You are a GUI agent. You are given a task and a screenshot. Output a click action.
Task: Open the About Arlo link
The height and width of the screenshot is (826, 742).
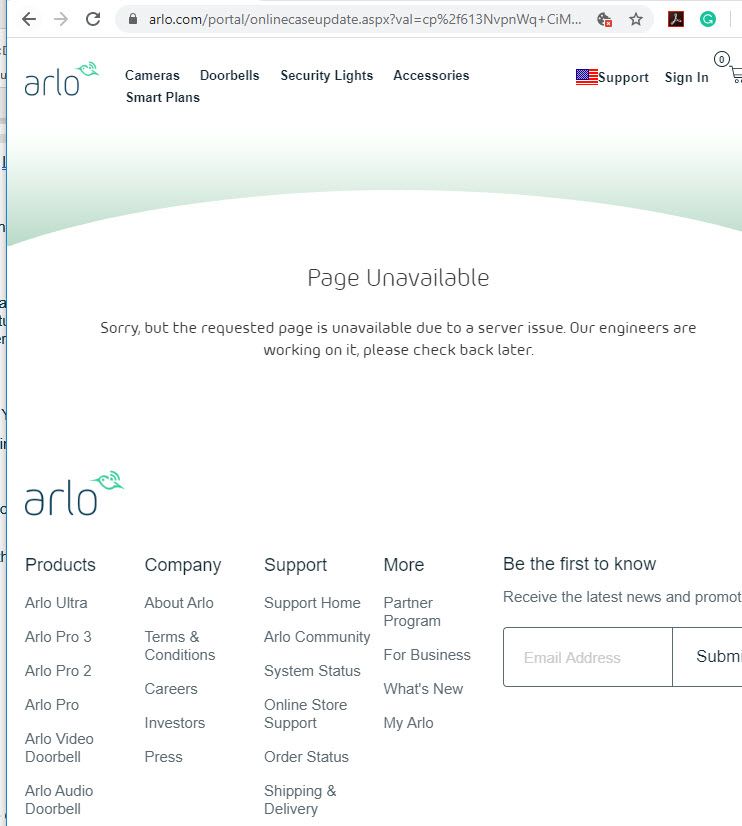tap(179, 603)
